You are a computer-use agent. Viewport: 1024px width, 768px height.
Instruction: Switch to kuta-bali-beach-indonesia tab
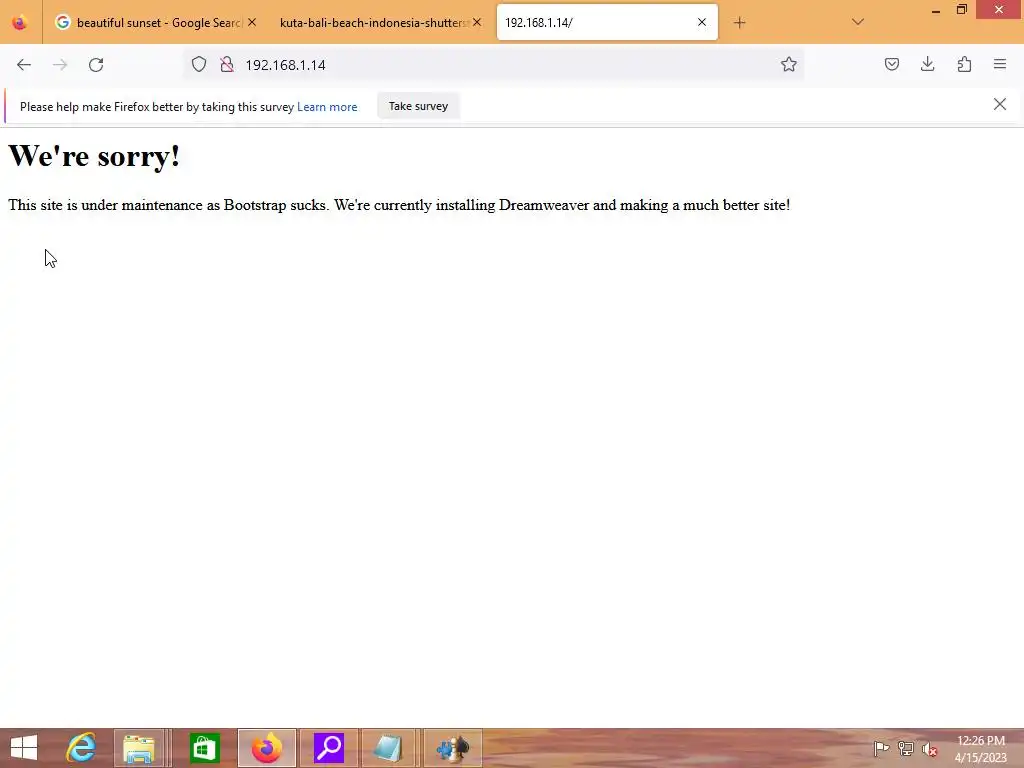point(381,23)
